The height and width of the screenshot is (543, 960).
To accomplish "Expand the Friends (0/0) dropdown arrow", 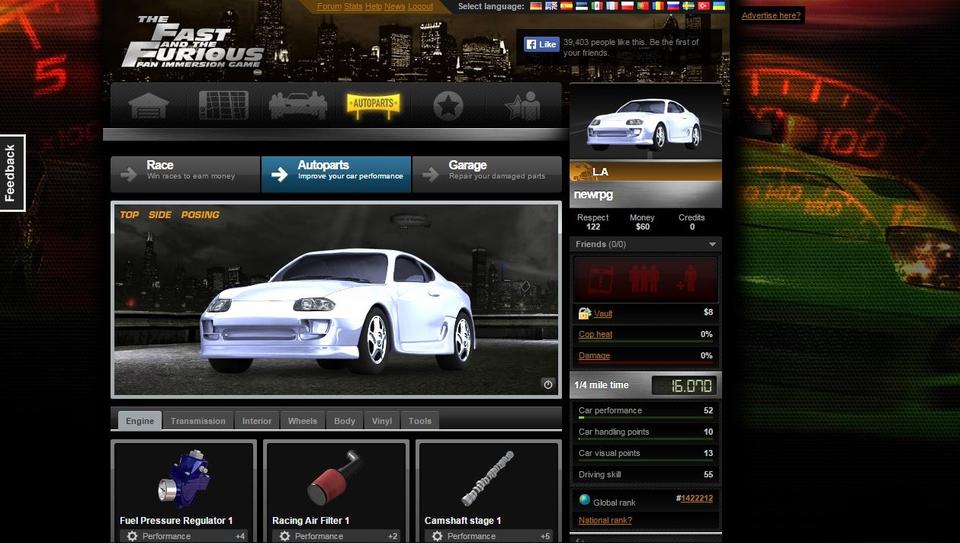I will [x=712, y=244].
